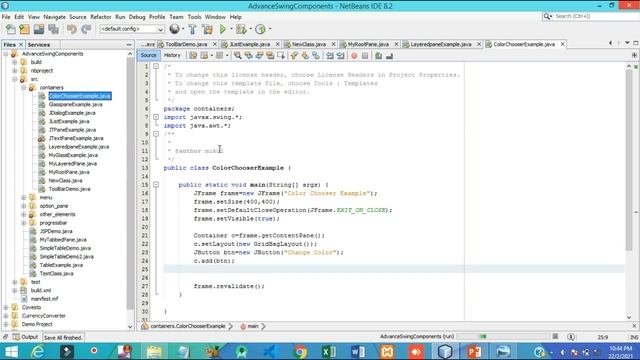Open the Run Project dropdown arrow
Image resolution: width=640 pixels, height=360 pixels.
[231, 29]
